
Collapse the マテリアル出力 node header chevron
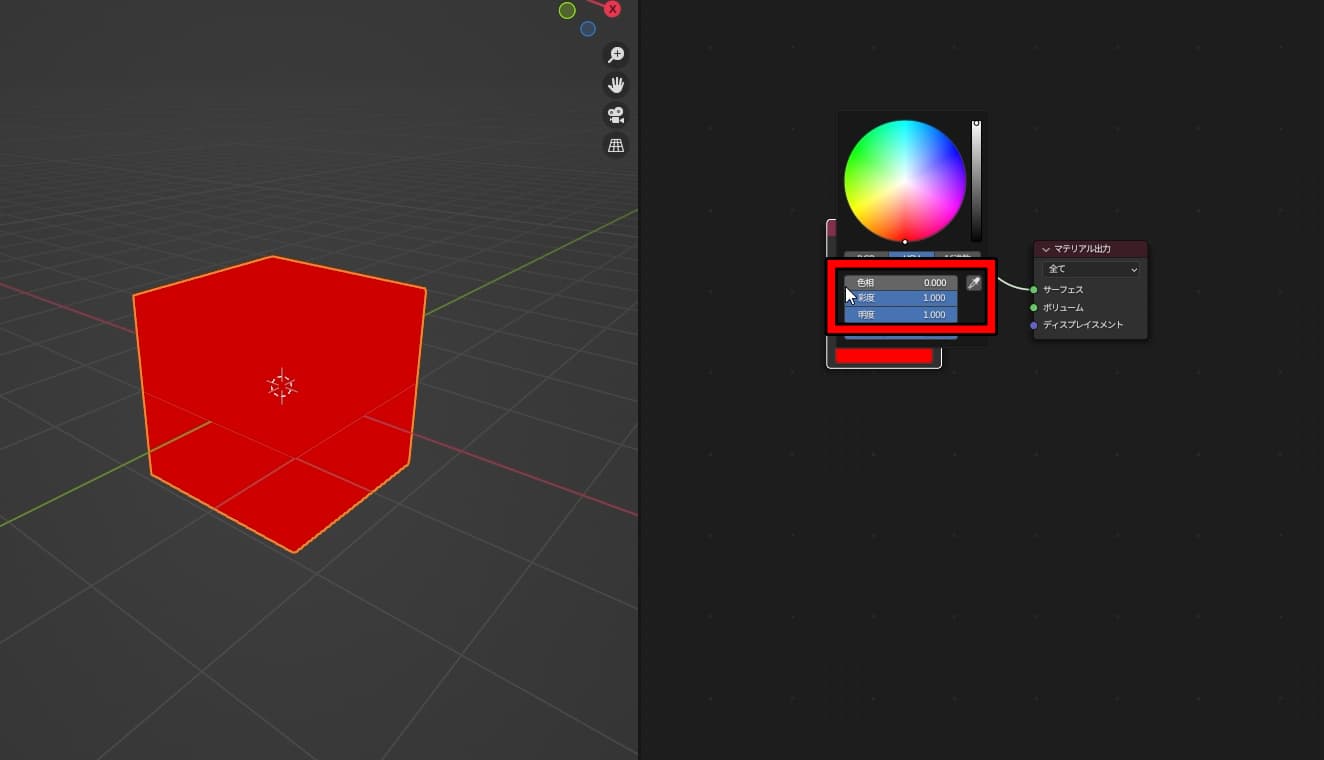coord(1046,249)
